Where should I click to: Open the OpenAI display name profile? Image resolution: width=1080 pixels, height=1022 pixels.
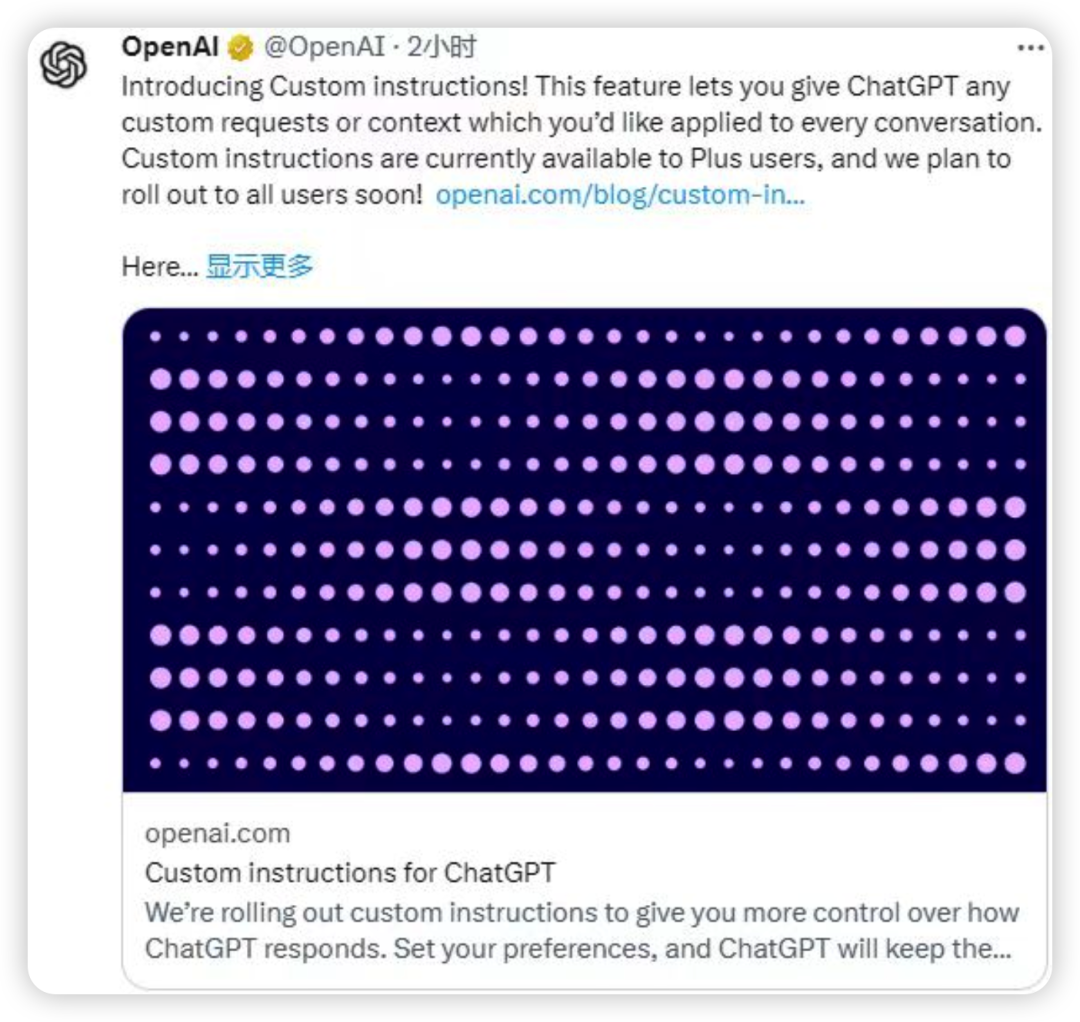tap(170, 47)
